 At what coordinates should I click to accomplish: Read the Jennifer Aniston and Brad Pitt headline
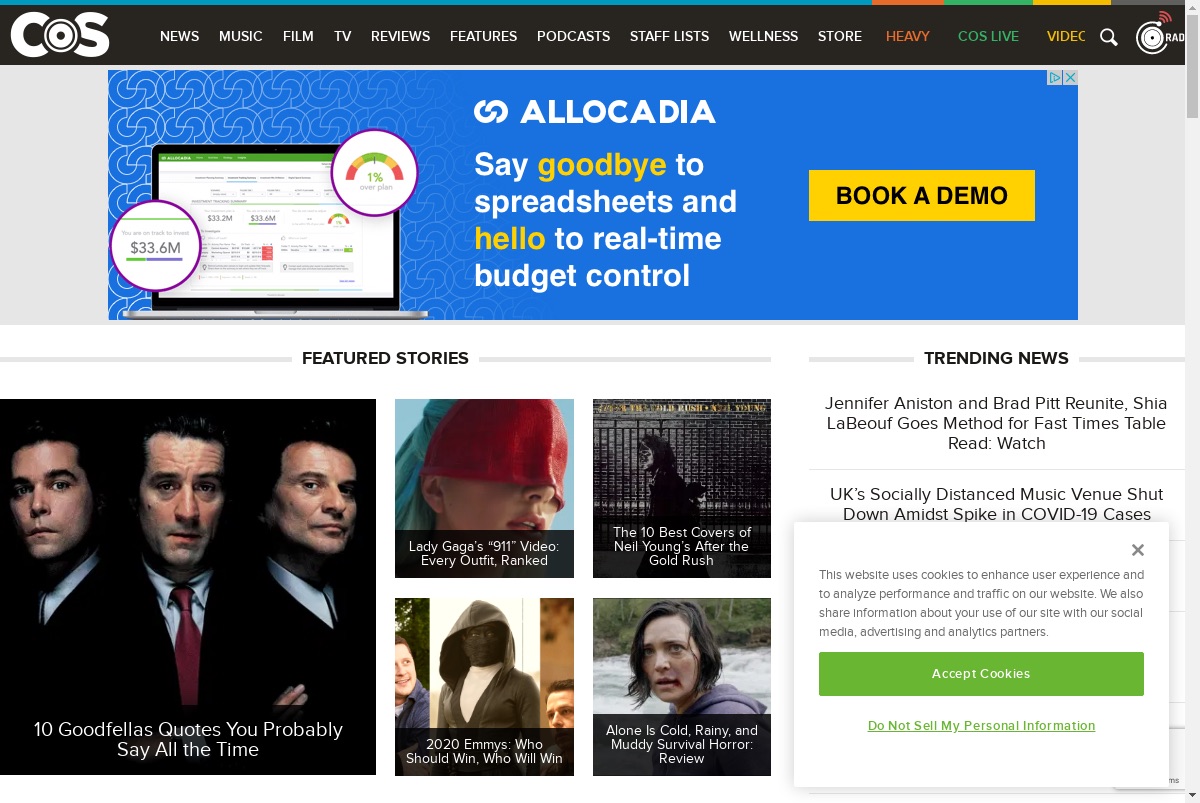pos(996,423)
